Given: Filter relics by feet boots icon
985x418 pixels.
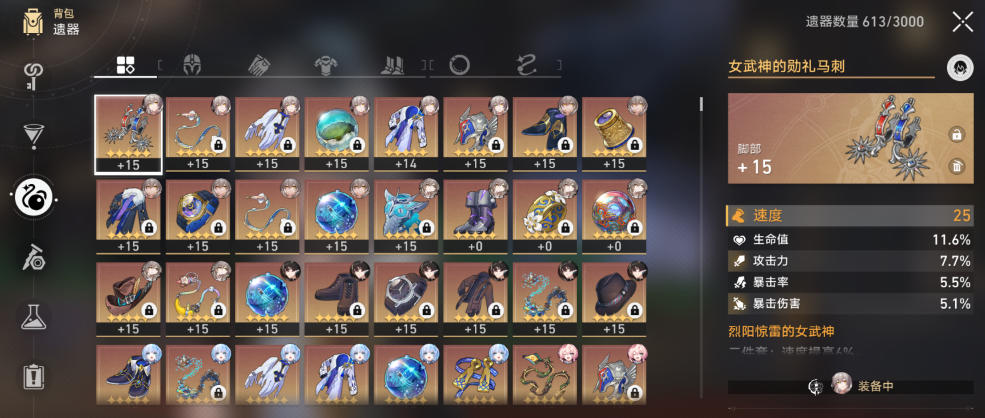Looking at the screenshot, I should [x=393, y=65].
